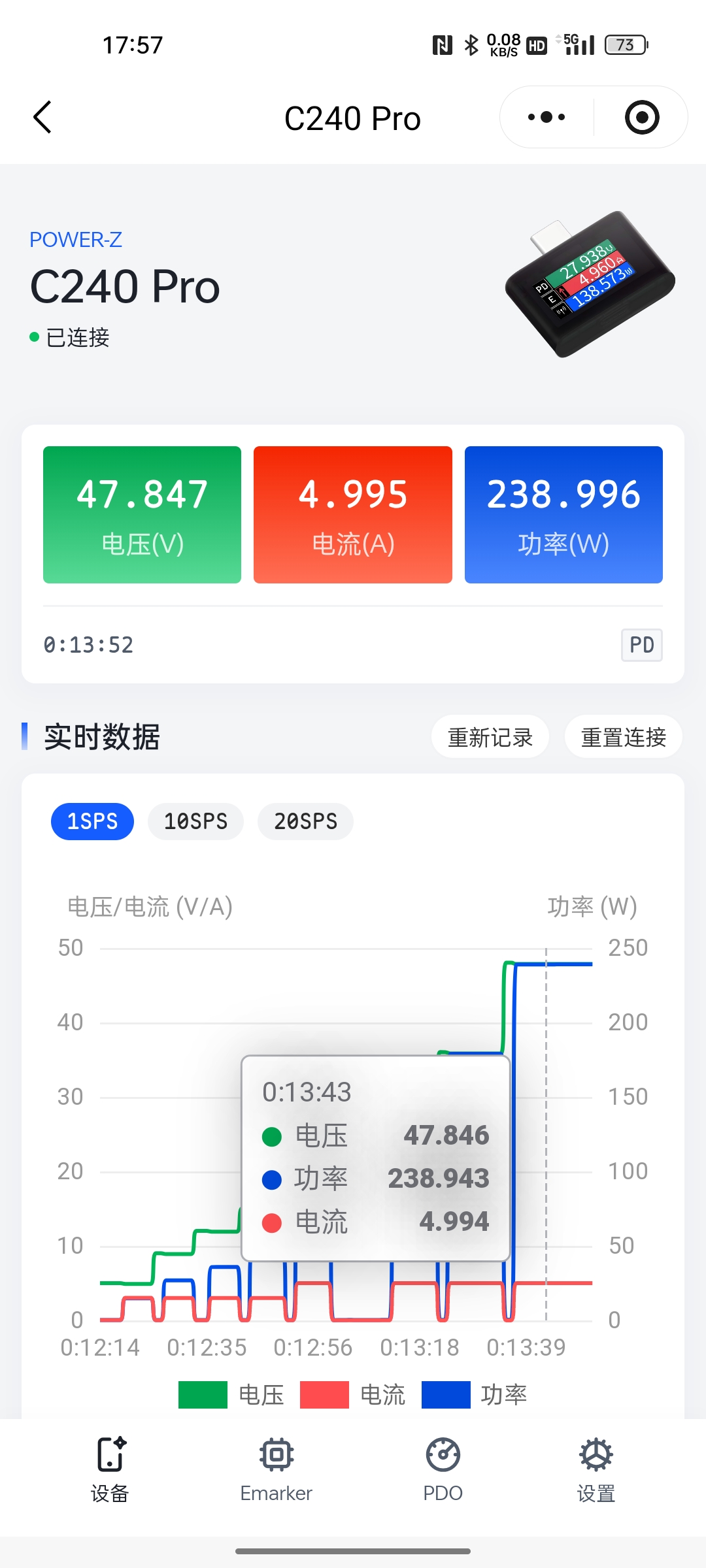Screen dimensions: 706x1568
Task: Select the 1SPS sampling rate
Action: coord(92,821)
